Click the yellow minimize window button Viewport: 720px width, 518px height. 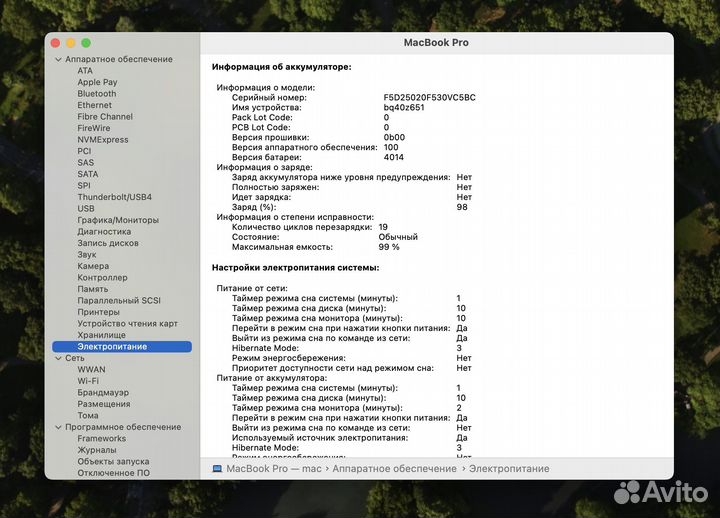pos(71,43)
